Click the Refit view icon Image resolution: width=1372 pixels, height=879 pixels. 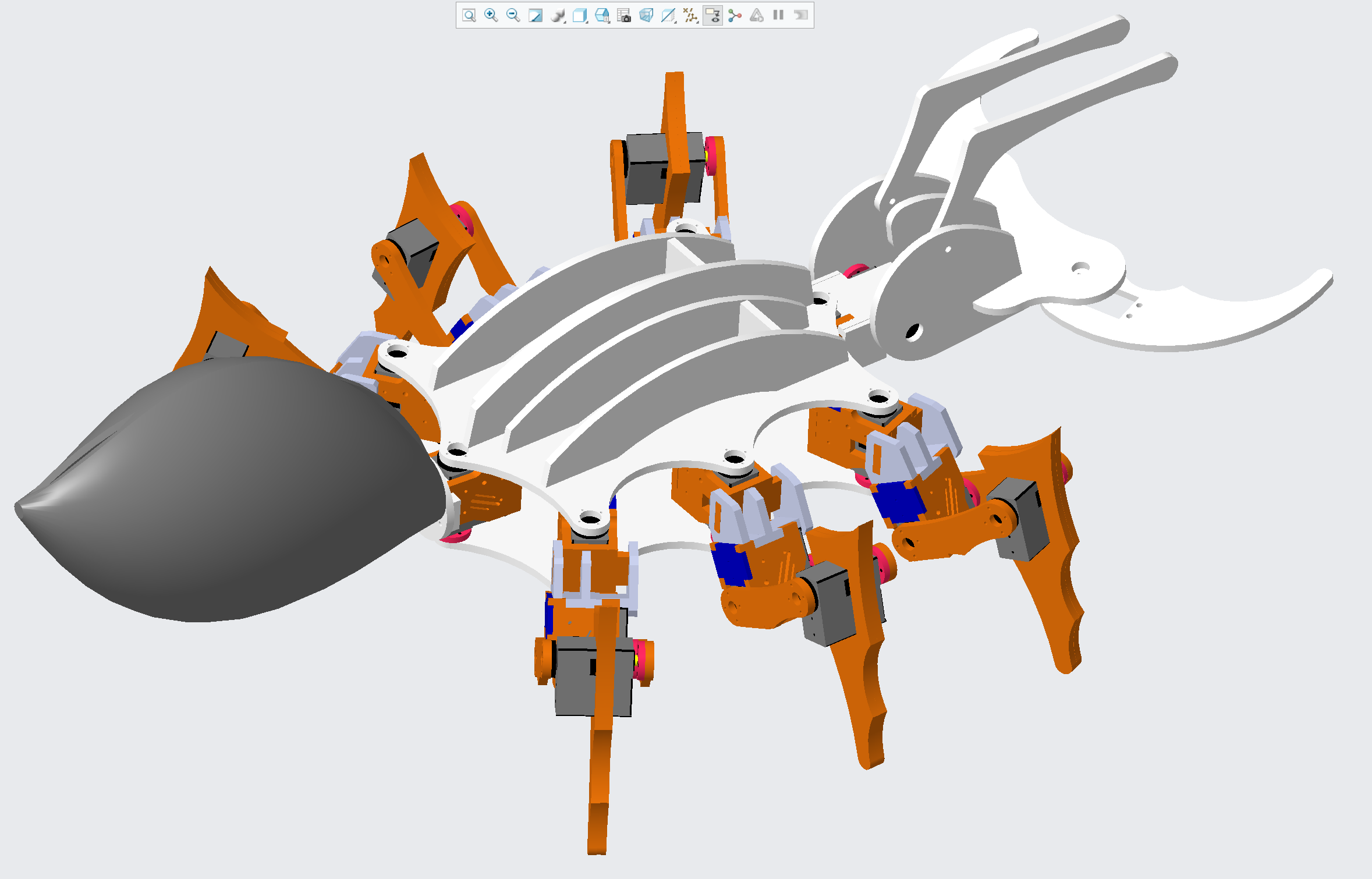[x=469, y=15]
